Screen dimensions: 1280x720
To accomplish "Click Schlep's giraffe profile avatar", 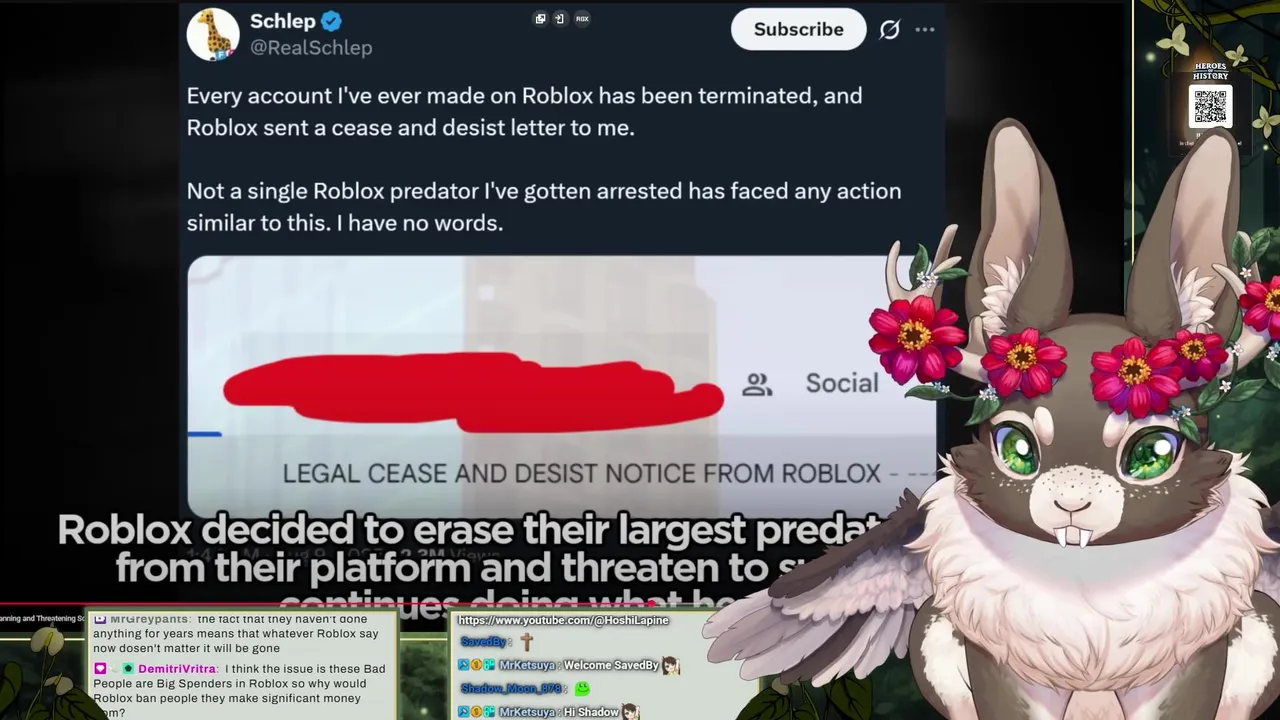I will 213,33.
